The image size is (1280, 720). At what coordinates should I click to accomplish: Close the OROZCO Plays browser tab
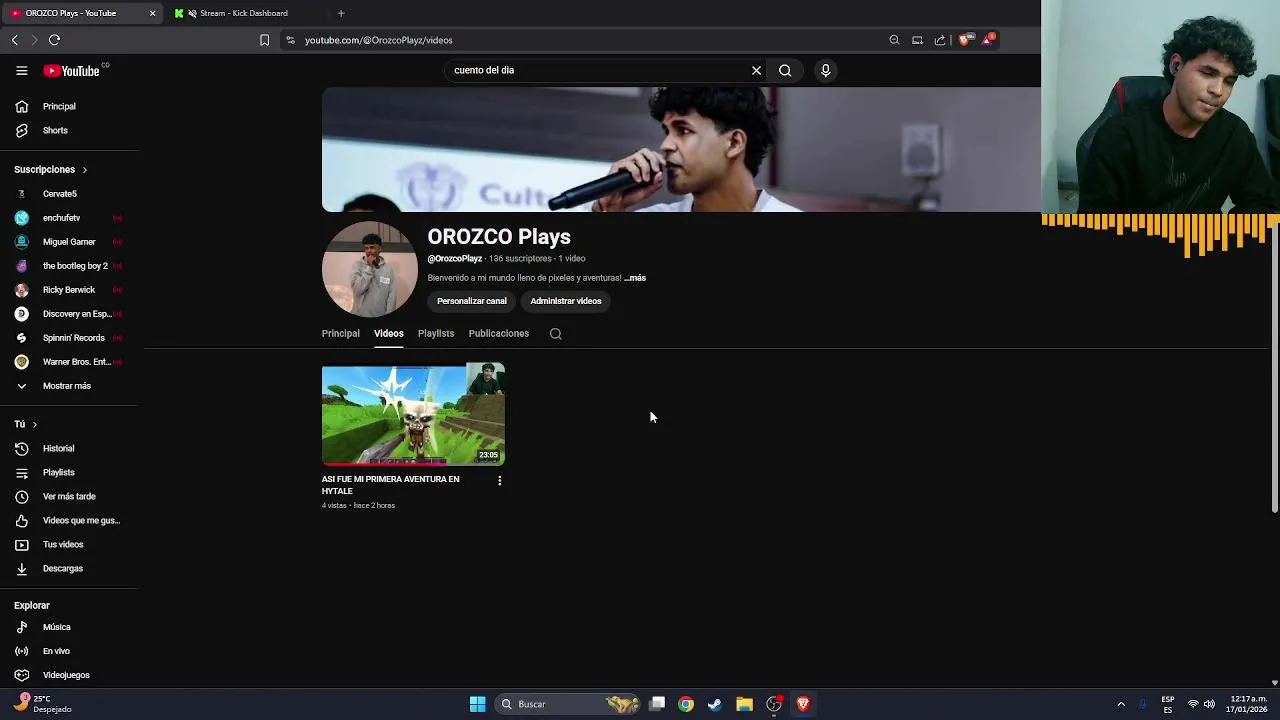pyautogui.click(x=152, y=13)
